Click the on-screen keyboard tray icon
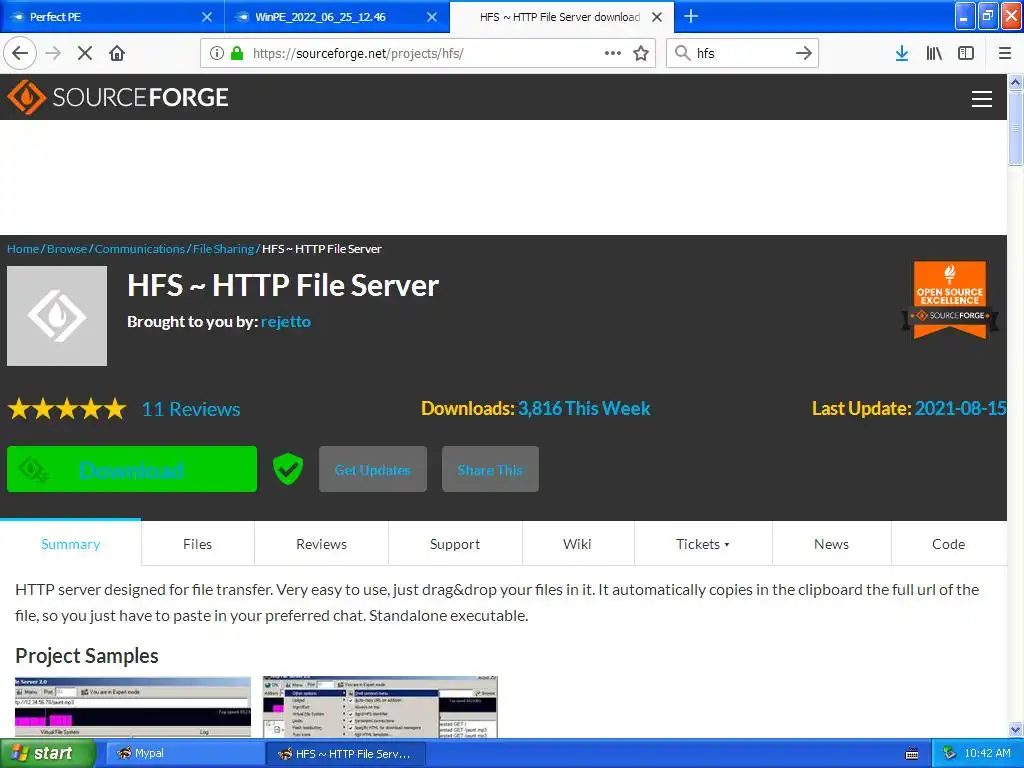This screenshot has width=1024, height=768. pyautogui.click(x=912, y=754)
